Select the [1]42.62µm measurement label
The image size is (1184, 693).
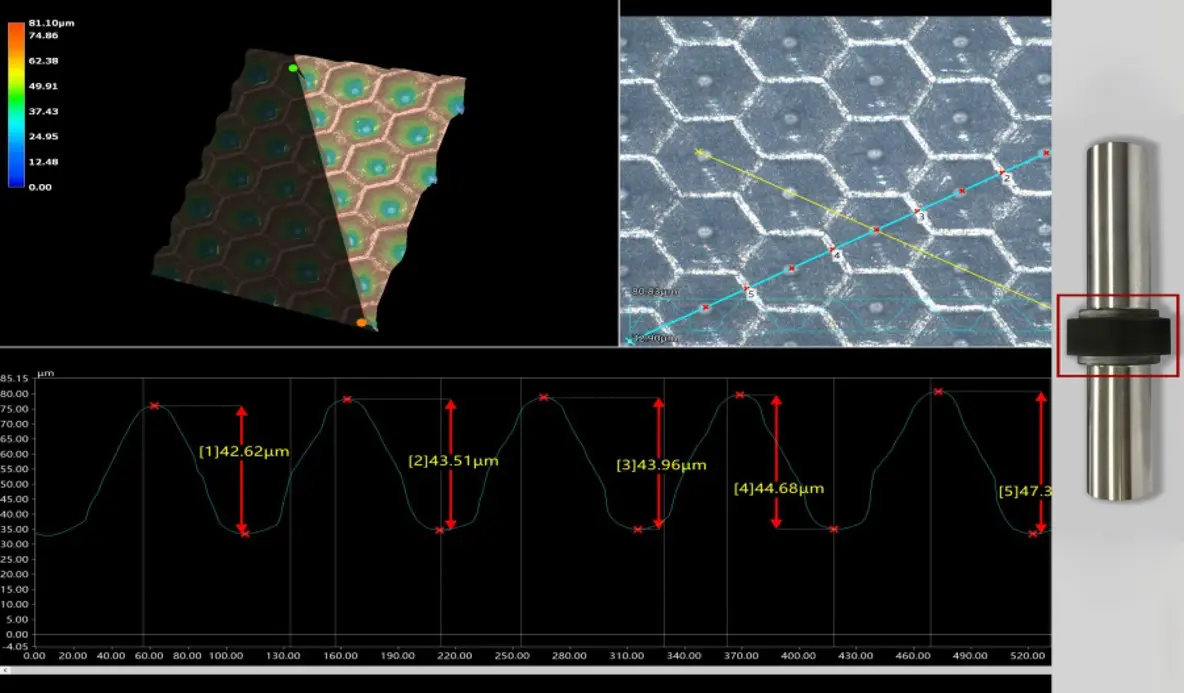click(x=243, y=451)
